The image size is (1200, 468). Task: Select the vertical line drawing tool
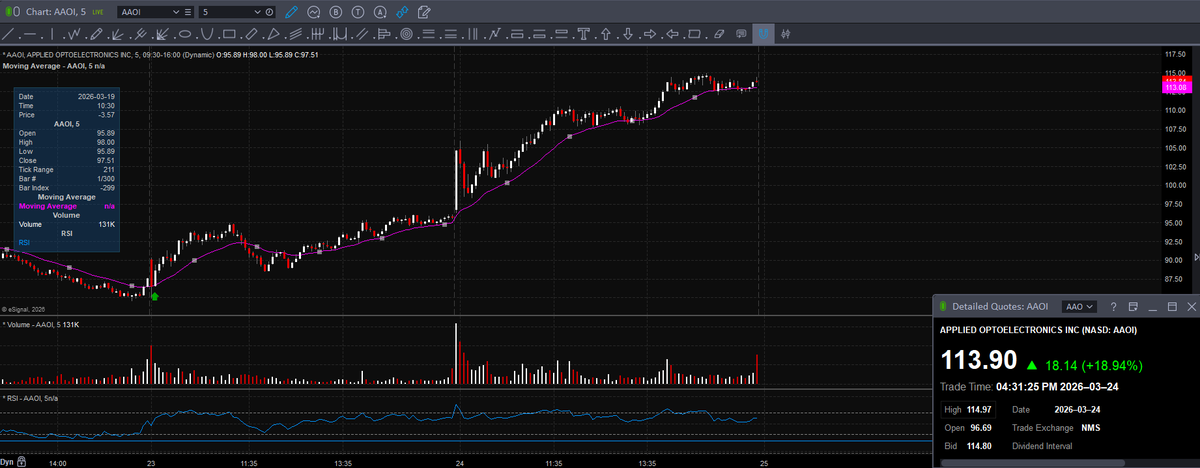point(51,34)
